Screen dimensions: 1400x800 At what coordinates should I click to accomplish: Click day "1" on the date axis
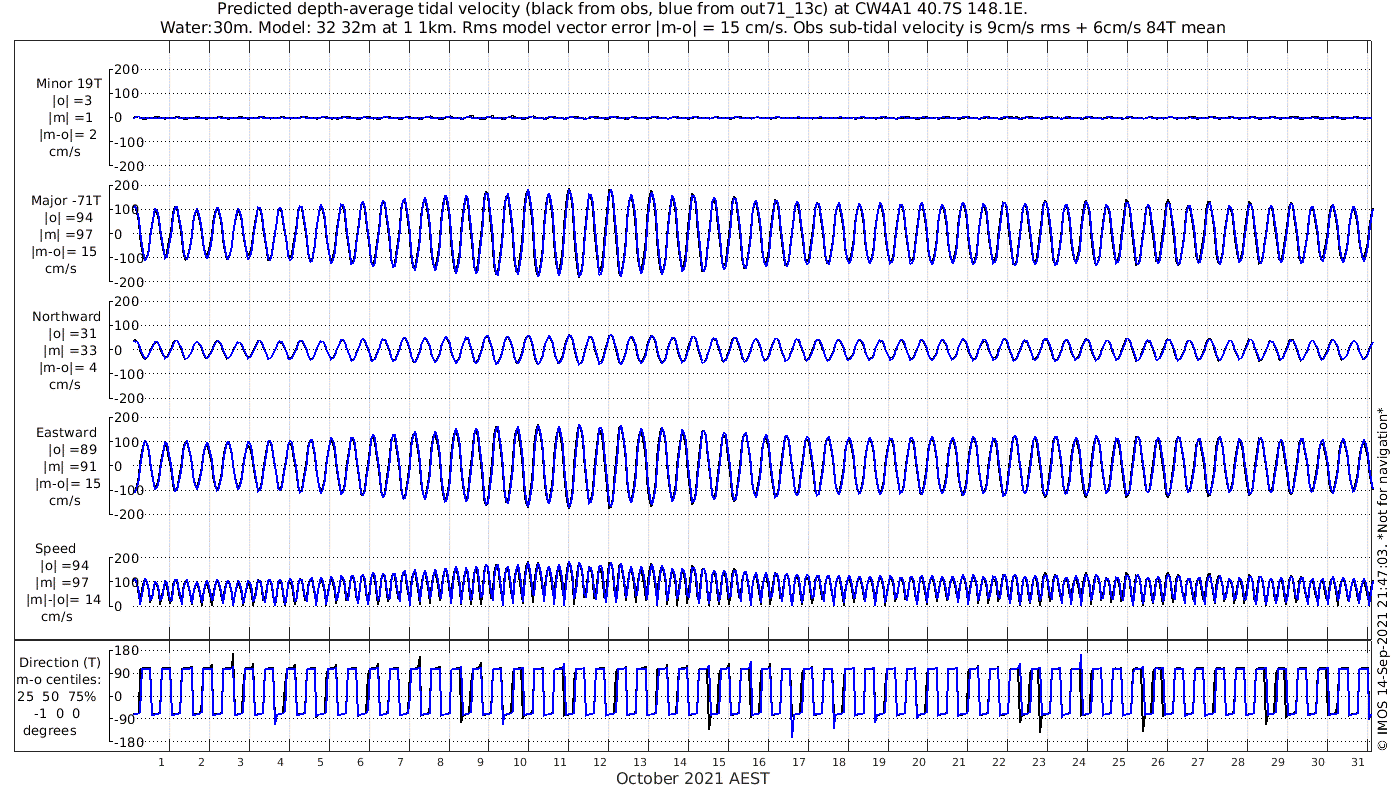click(x=162, y=763)
